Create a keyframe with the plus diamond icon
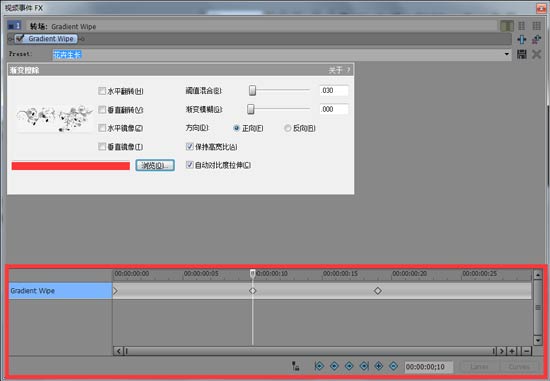 (x=379, y=366)
